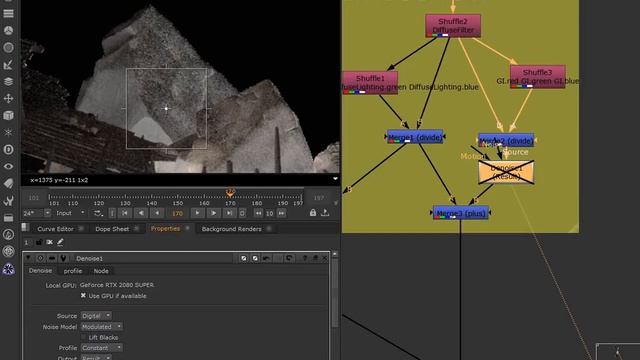Select the Denoise tab of Denoise1
Image resolution: width=640 pixels, height=360 pixels.
40,271
